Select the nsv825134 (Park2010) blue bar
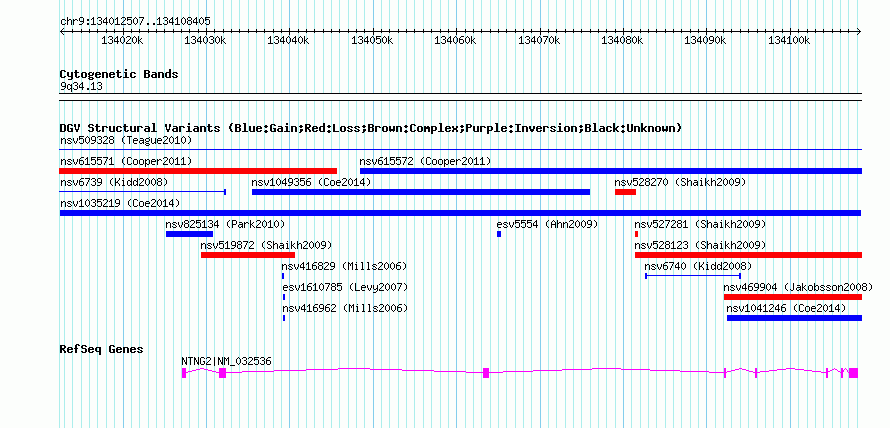 coord(190,234)
